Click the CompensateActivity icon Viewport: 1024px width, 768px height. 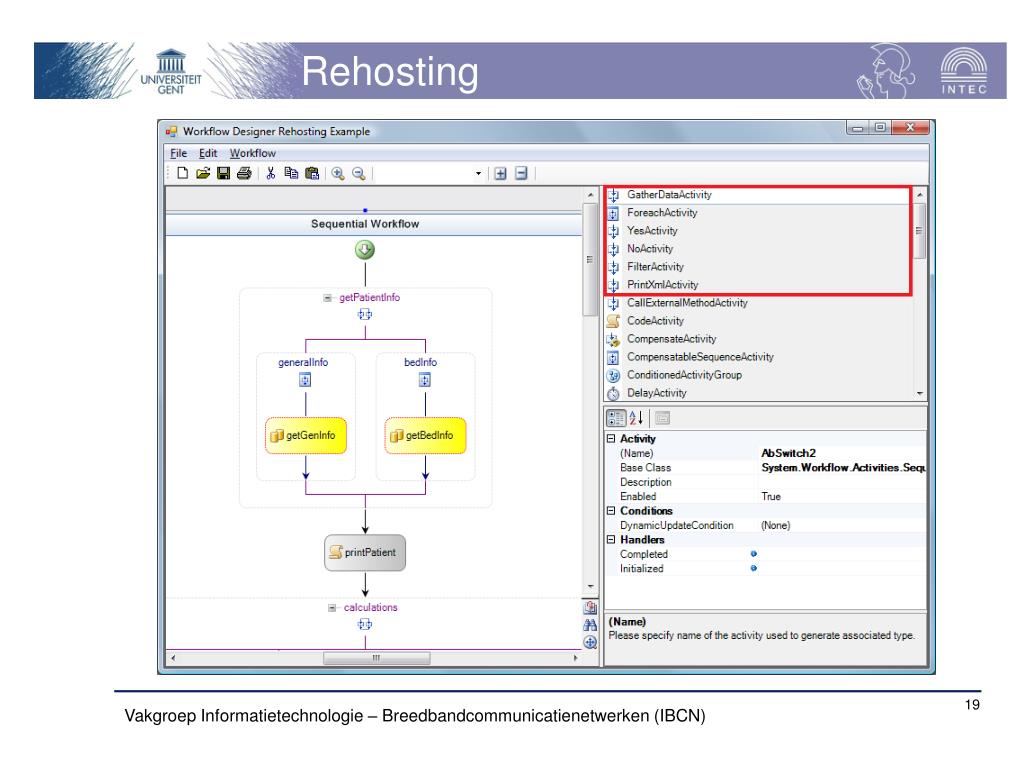(613, 340)
